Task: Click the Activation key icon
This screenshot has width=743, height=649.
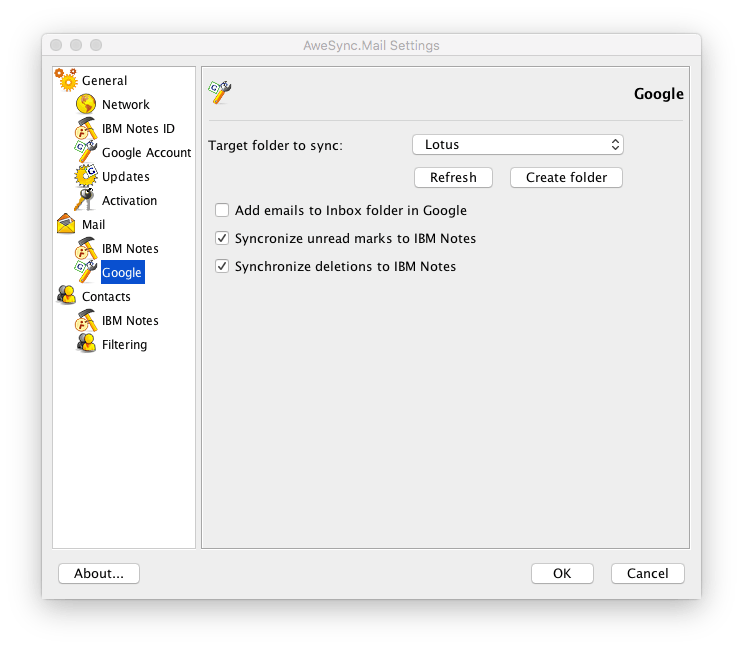Action: pos(86,200)
